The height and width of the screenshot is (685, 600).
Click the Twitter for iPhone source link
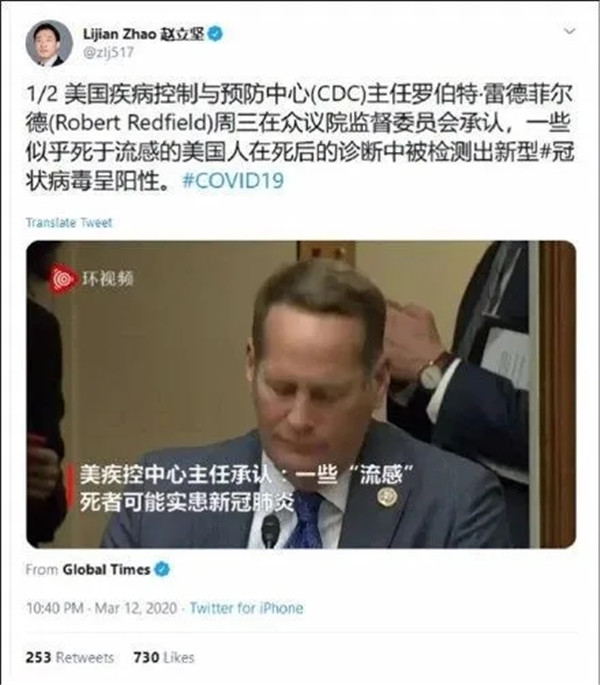246,608
